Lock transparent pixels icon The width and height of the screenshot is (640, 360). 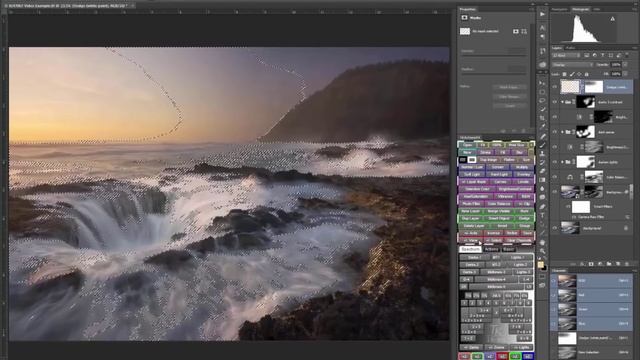[x=564, y=74]
